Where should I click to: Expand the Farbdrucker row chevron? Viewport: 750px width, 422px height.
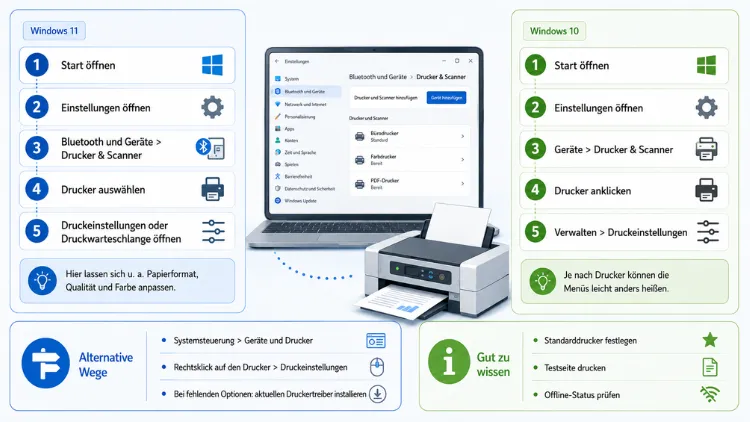[463, 159]
